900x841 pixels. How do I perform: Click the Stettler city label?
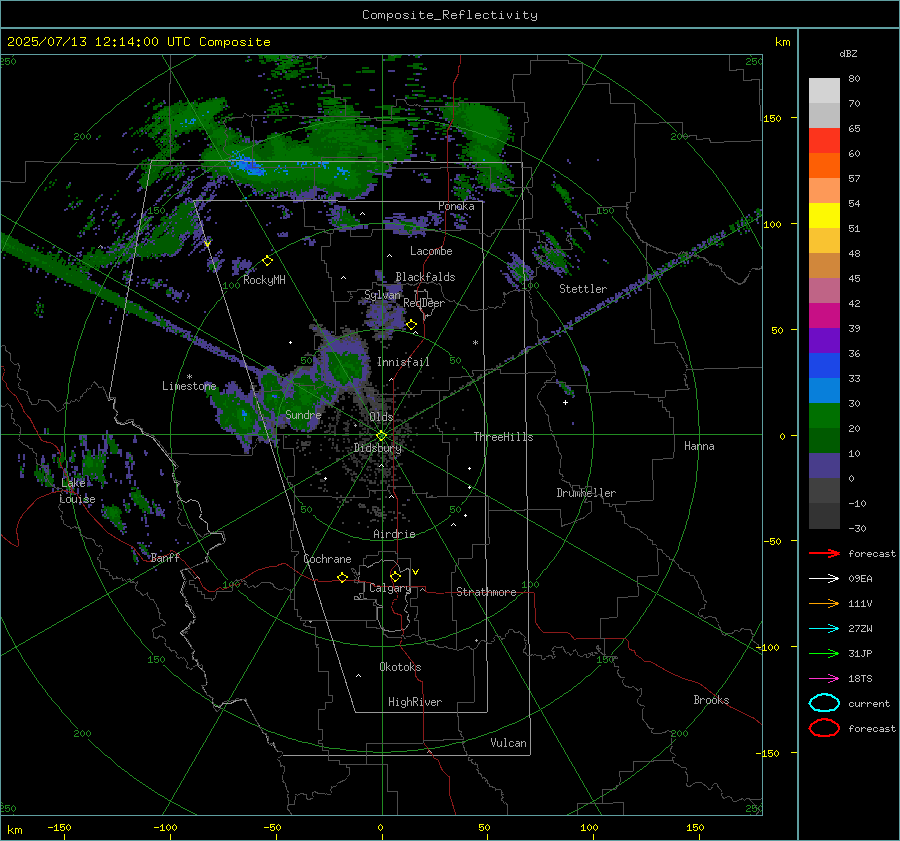coord(583,289)
